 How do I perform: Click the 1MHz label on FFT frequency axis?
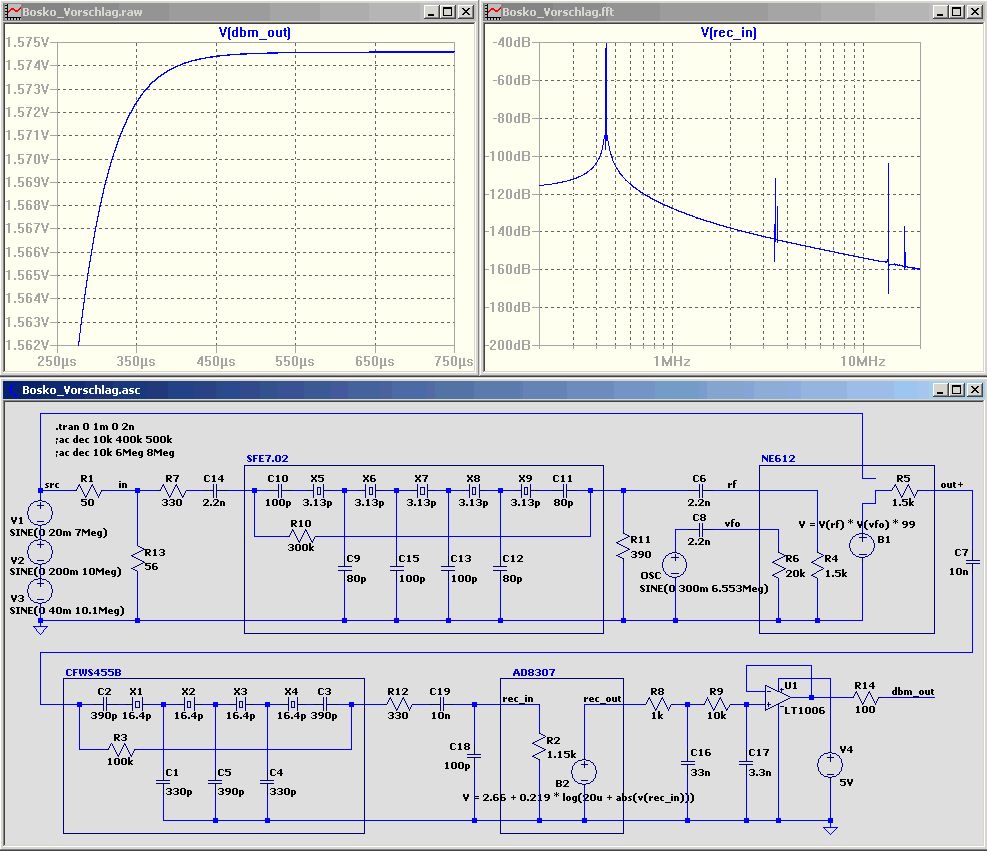tap(671, 360)
